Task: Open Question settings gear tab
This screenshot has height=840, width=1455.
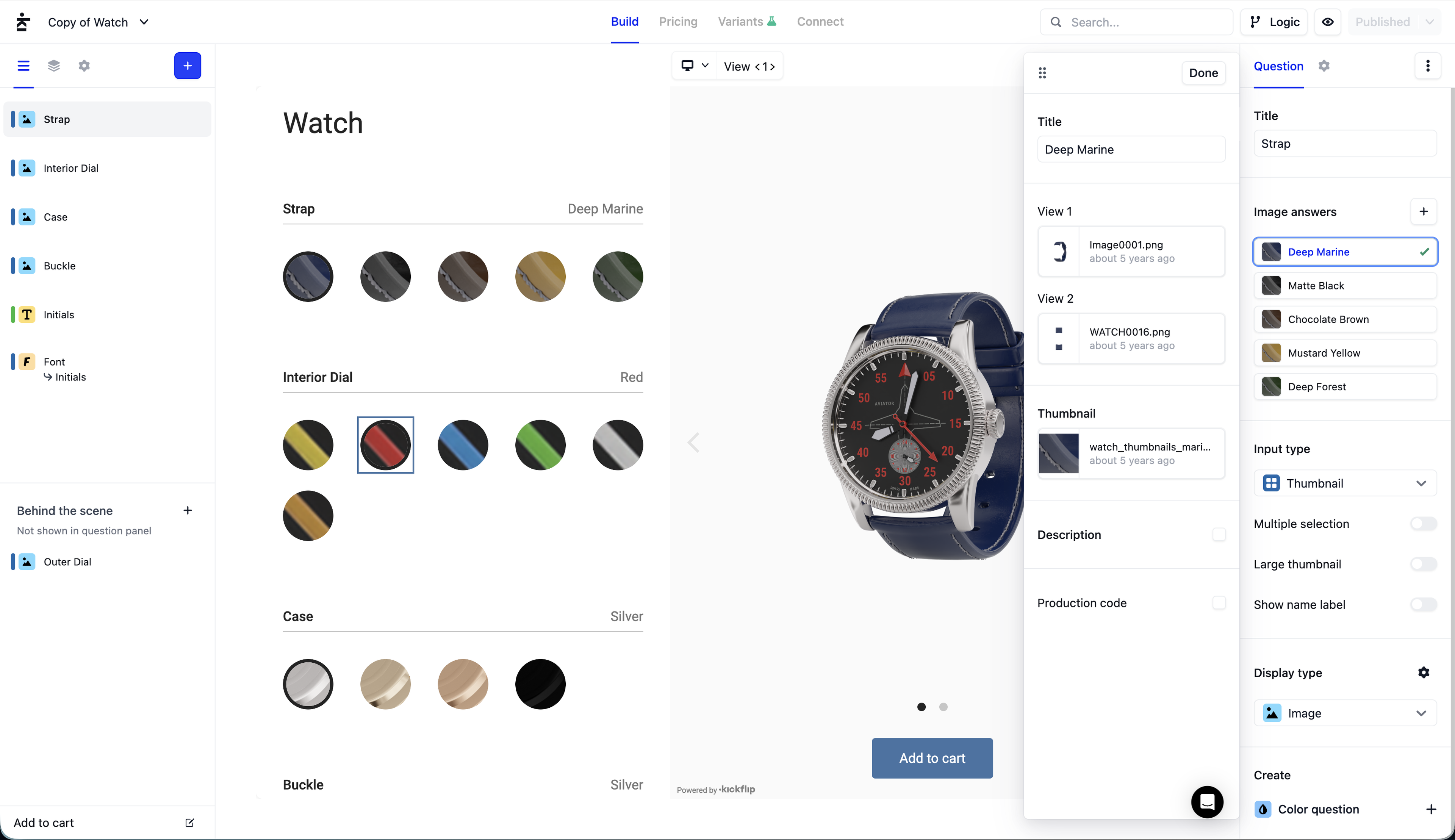Action: tap(1324, 66)
